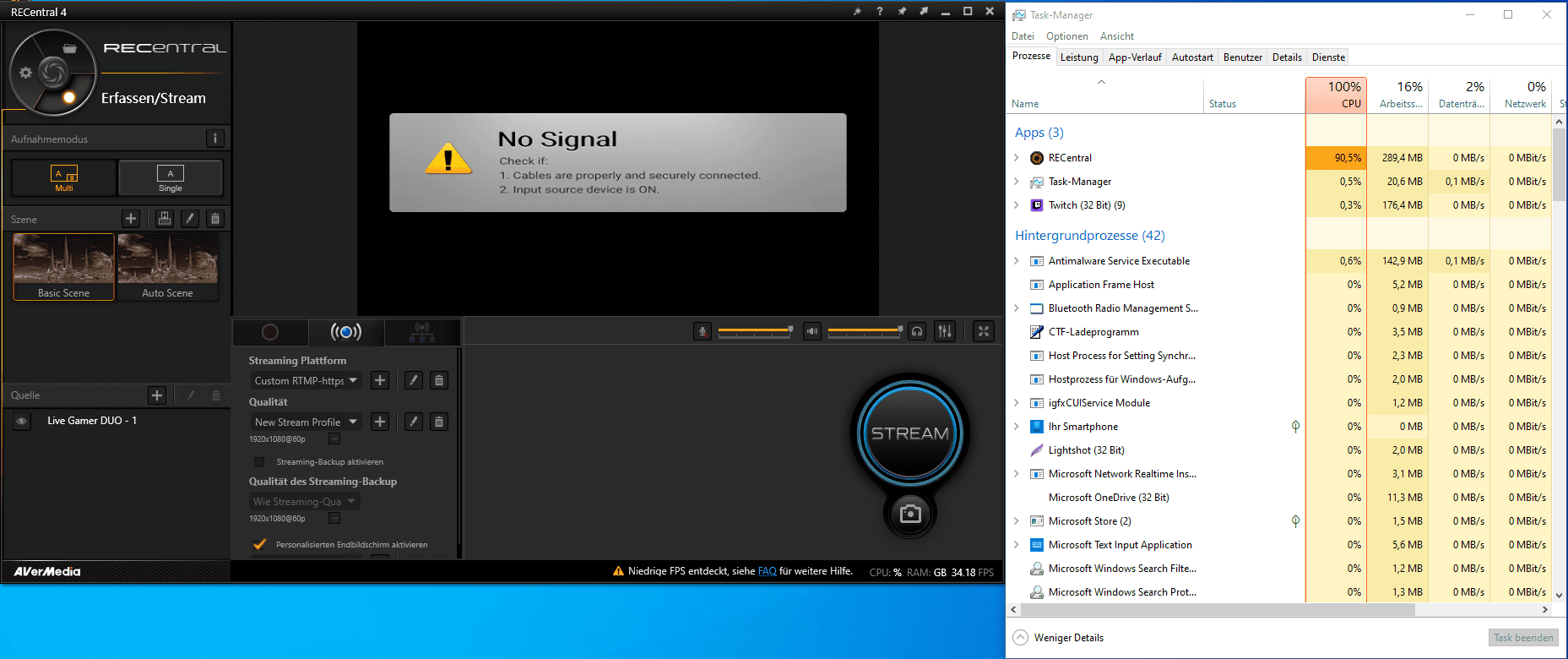The height and width of the screenshot is (659, 1568).
Task: Open the Datei menu
Action: [1023, 36]
